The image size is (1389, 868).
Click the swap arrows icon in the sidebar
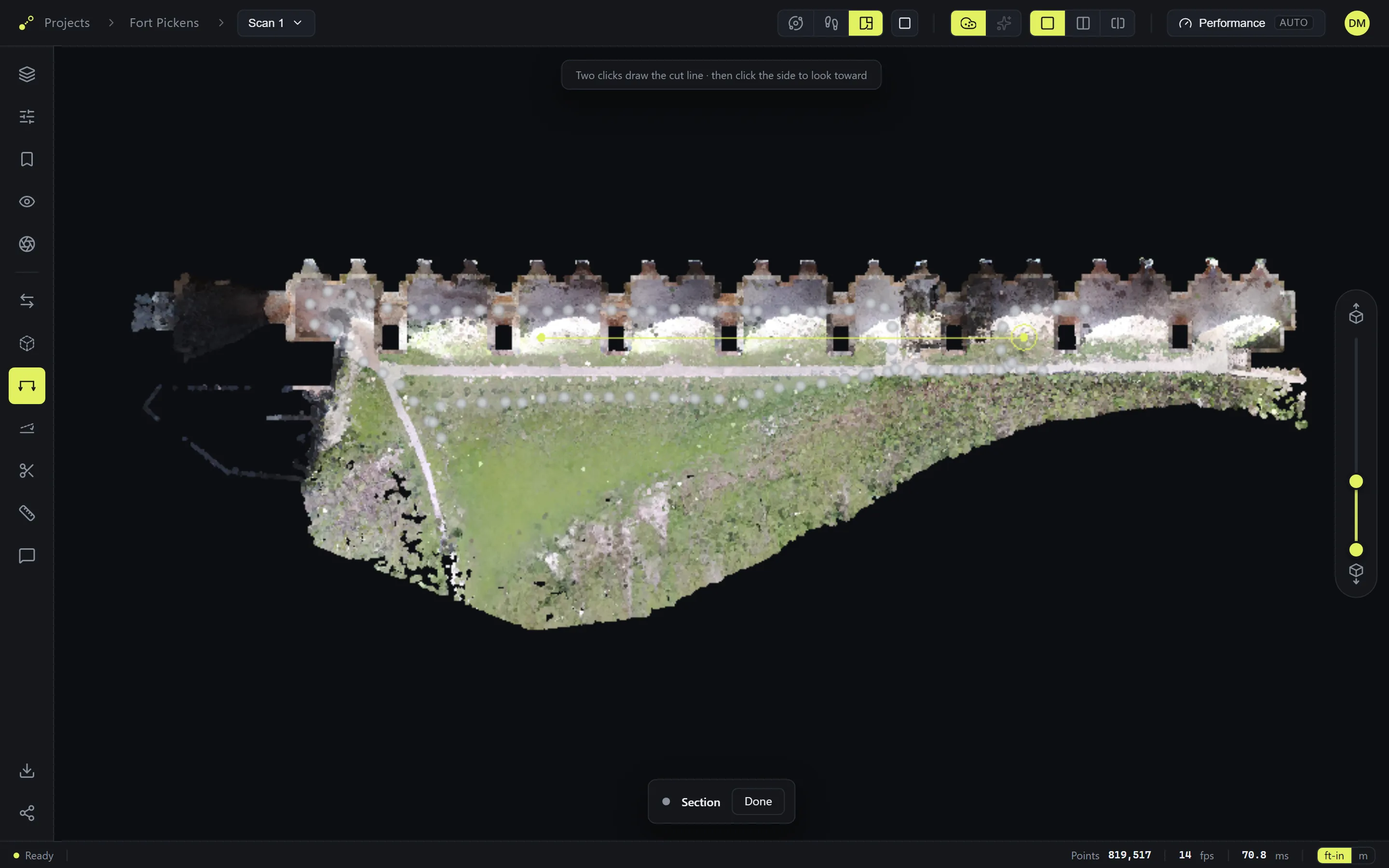click(x=27, y=301)
